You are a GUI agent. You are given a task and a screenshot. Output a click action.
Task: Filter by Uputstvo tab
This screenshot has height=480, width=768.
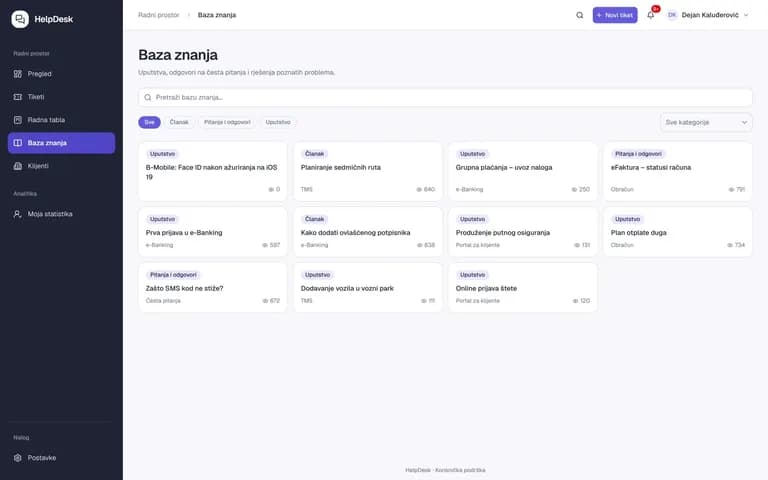[278, 122]
